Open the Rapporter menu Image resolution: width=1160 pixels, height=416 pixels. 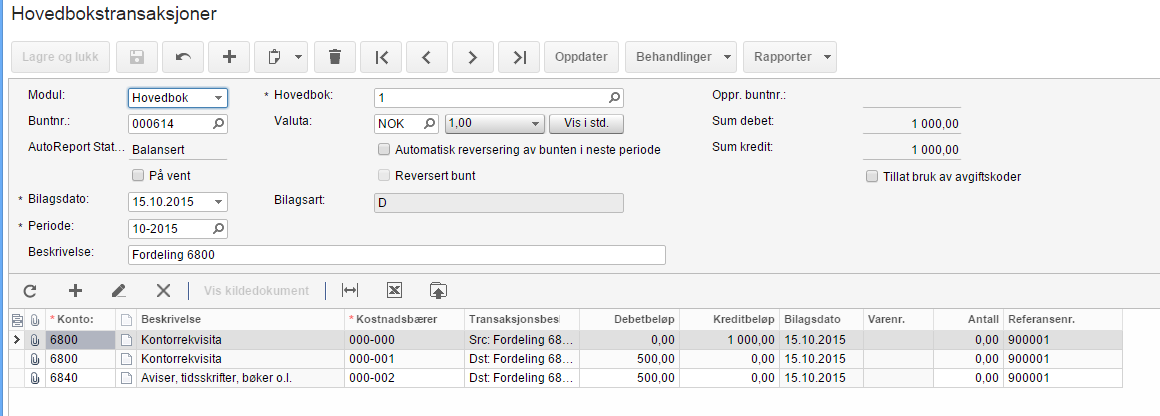[790, 57]
